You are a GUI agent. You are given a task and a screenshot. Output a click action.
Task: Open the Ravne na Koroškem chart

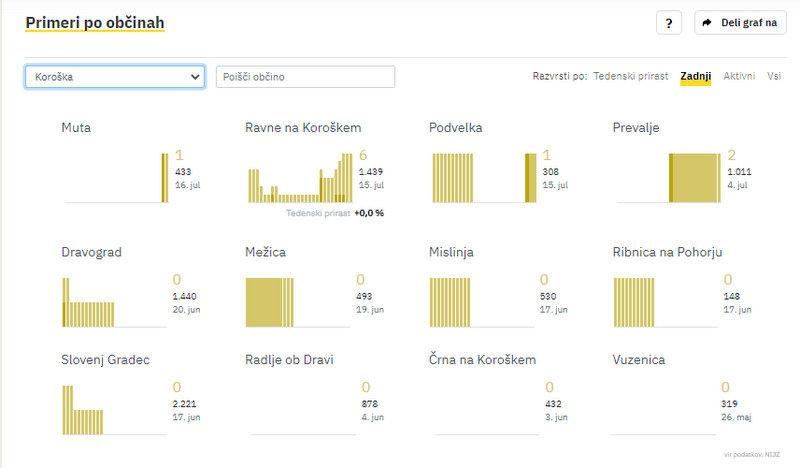pyautogui.click(x=300, y=177)
